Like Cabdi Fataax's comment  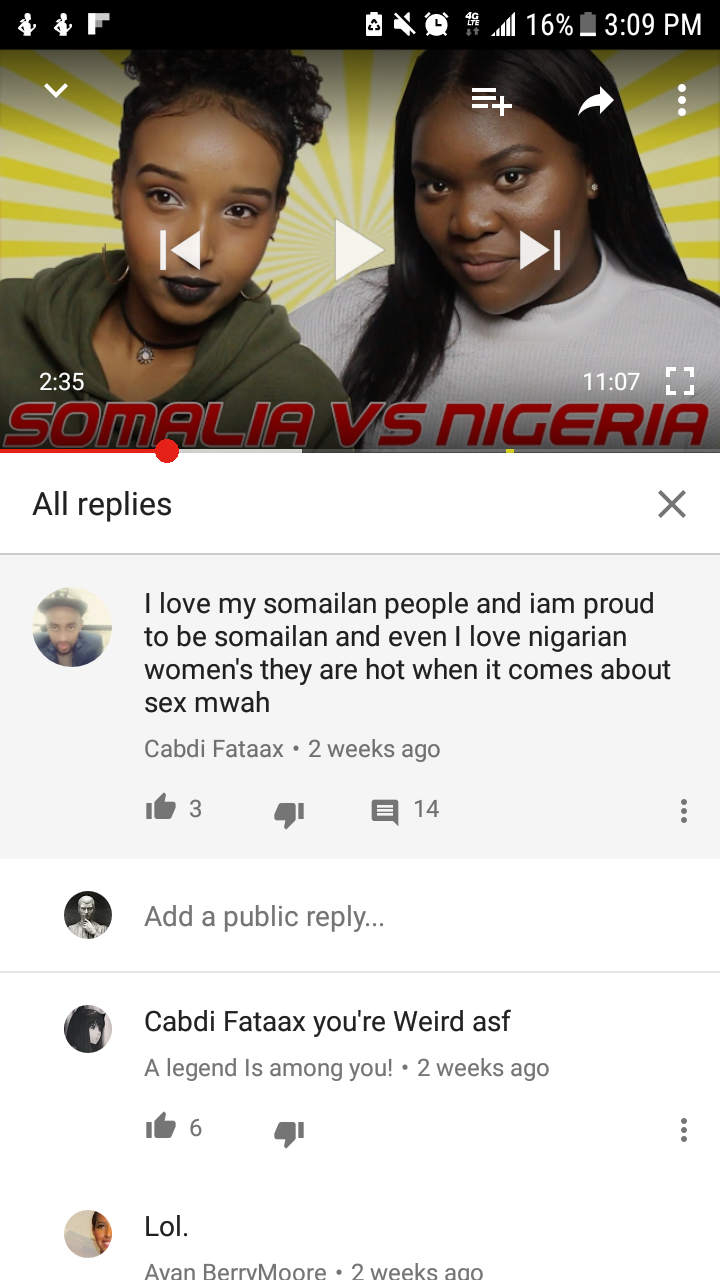(160, 808)
